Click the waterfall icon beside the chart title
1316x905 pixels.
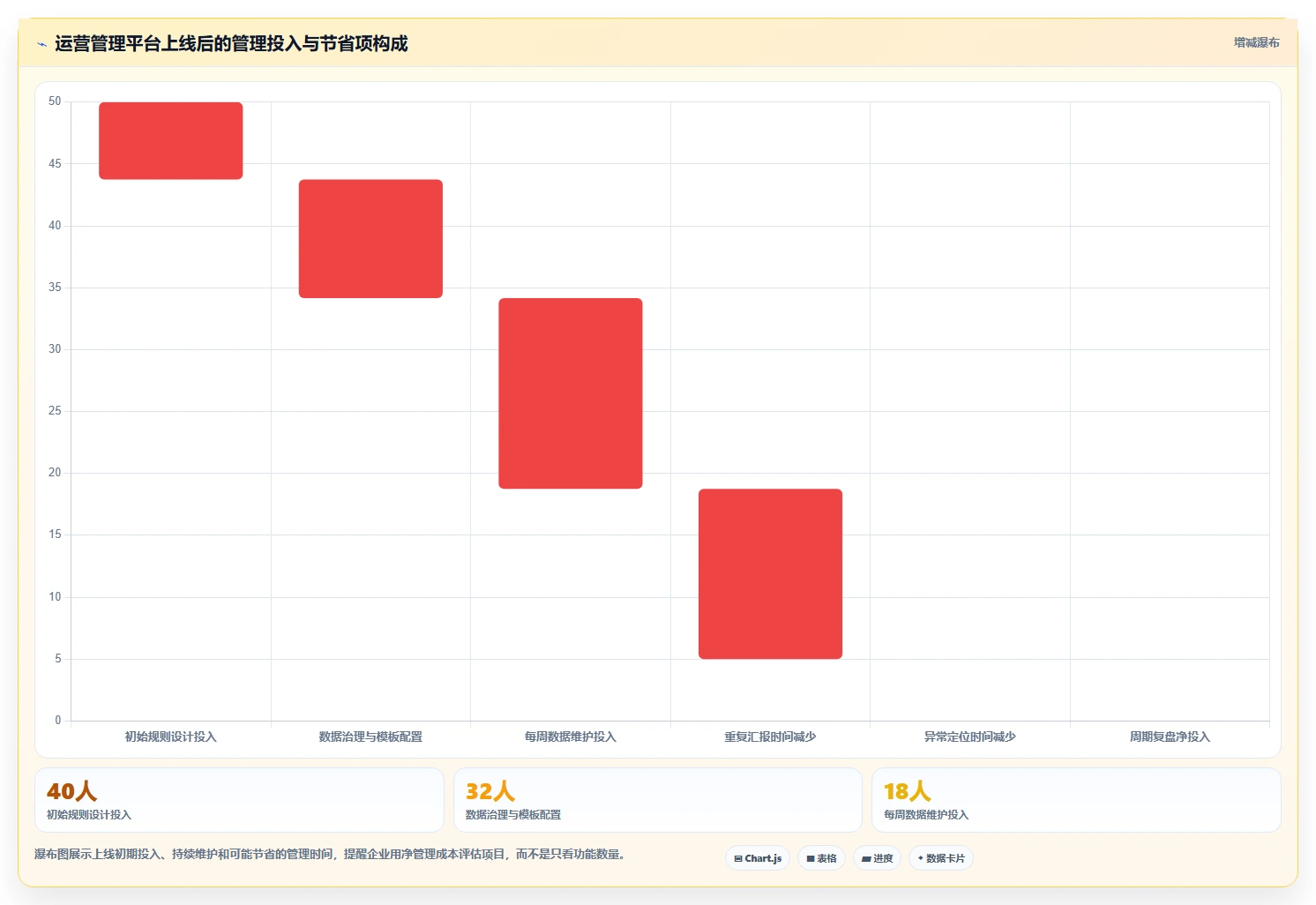click(41, 44)
